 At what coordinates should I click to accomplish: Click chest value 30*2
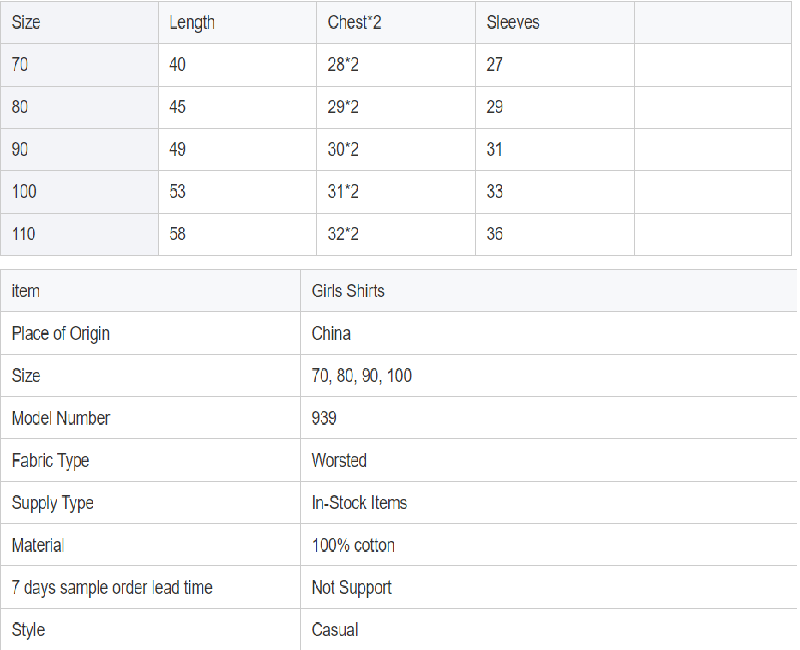click(x=343, y=149)
